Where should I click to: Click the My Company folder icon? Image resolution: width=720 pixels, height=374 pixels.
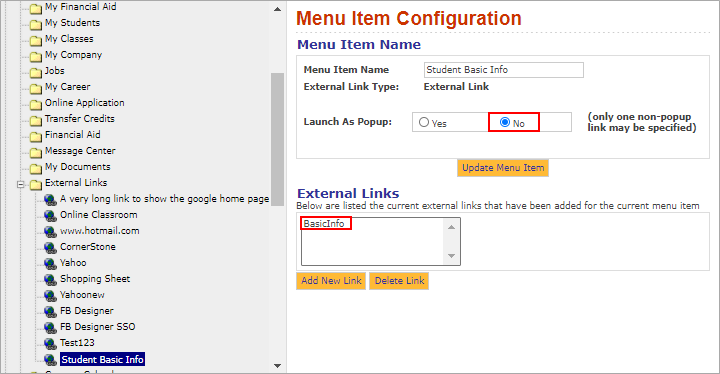tap(35, 57)
